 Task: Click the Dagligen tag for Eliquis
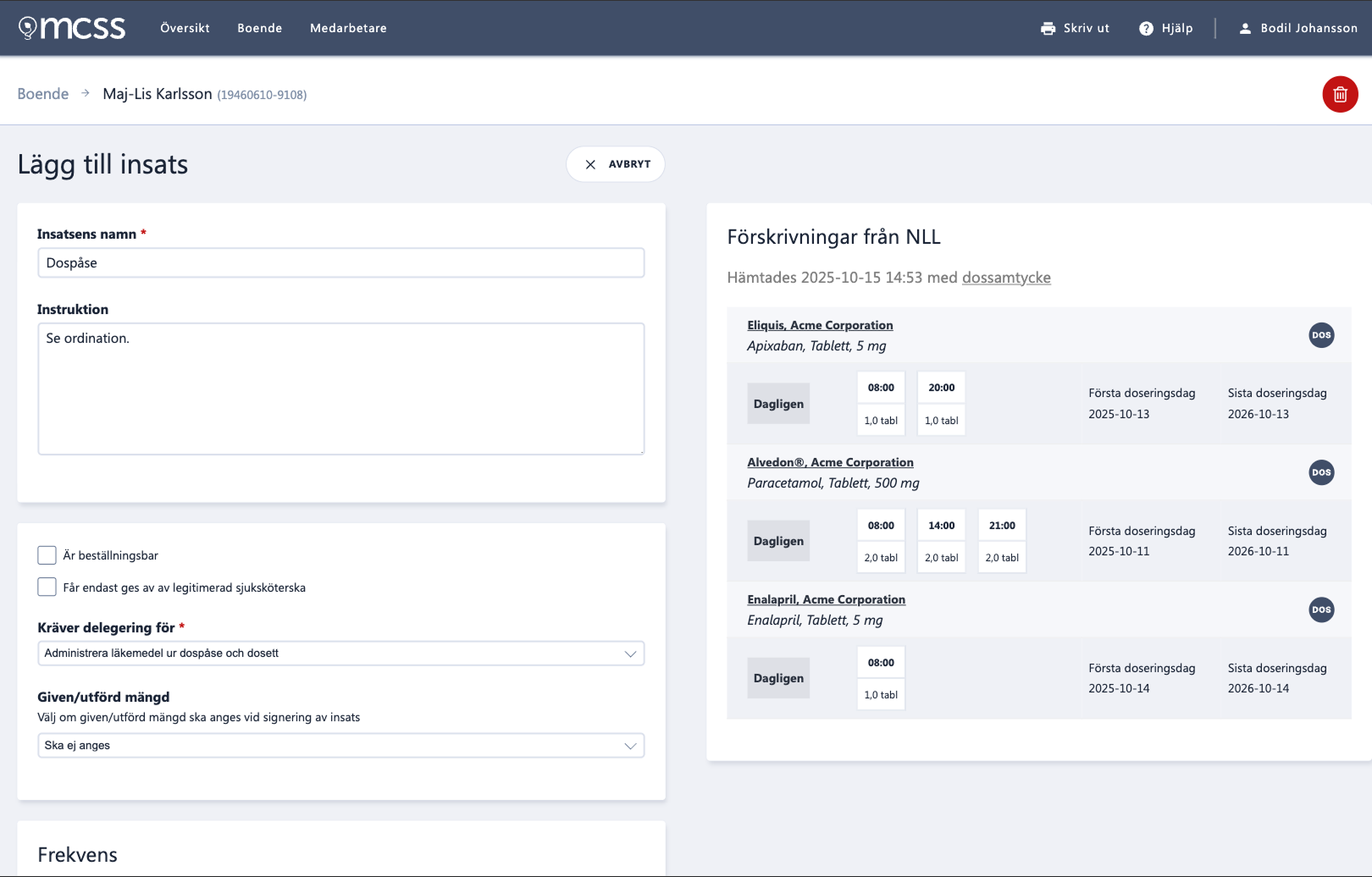778,404
